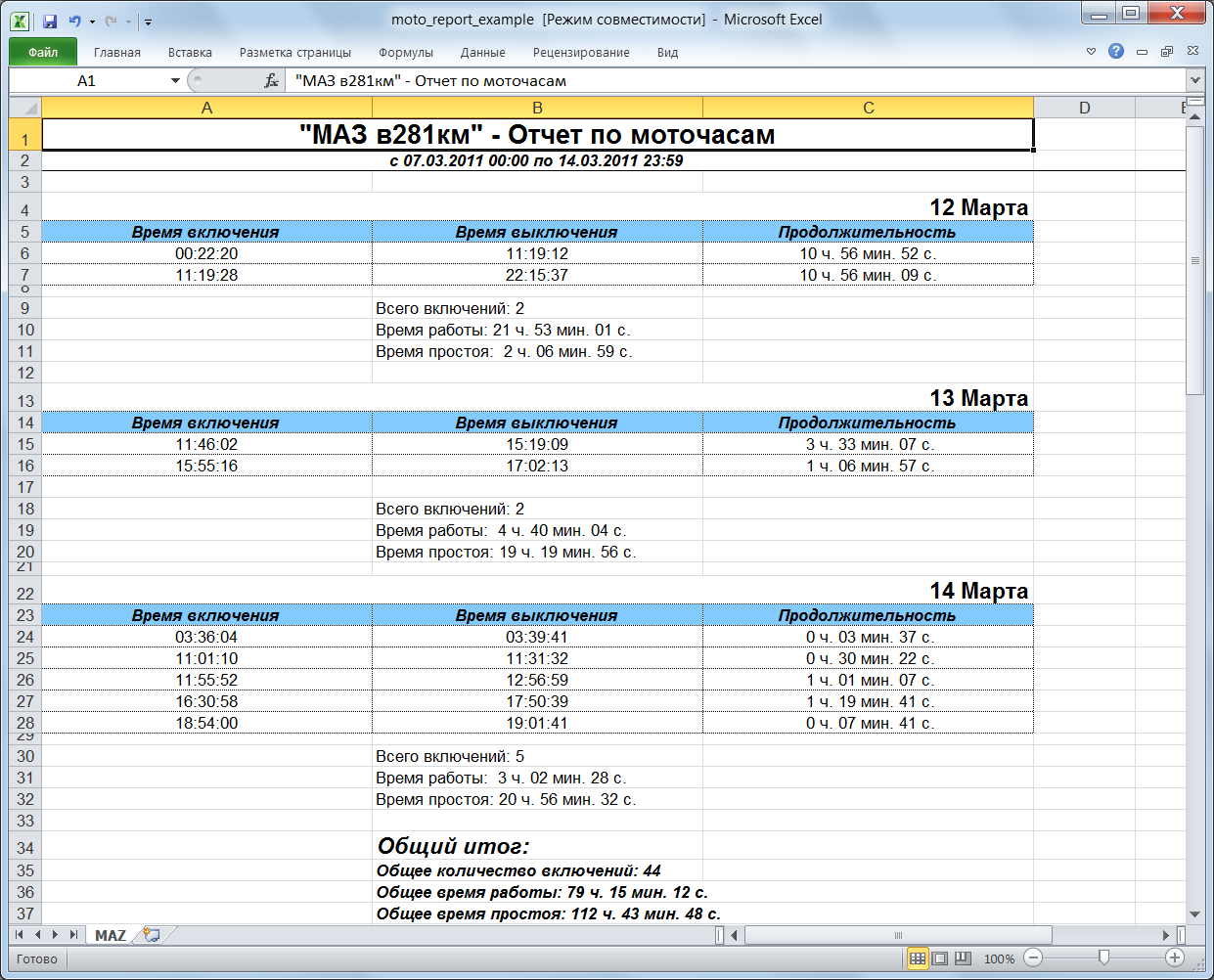Select column B header
The width and height of the screenshot is (1214, 980).
537,108
